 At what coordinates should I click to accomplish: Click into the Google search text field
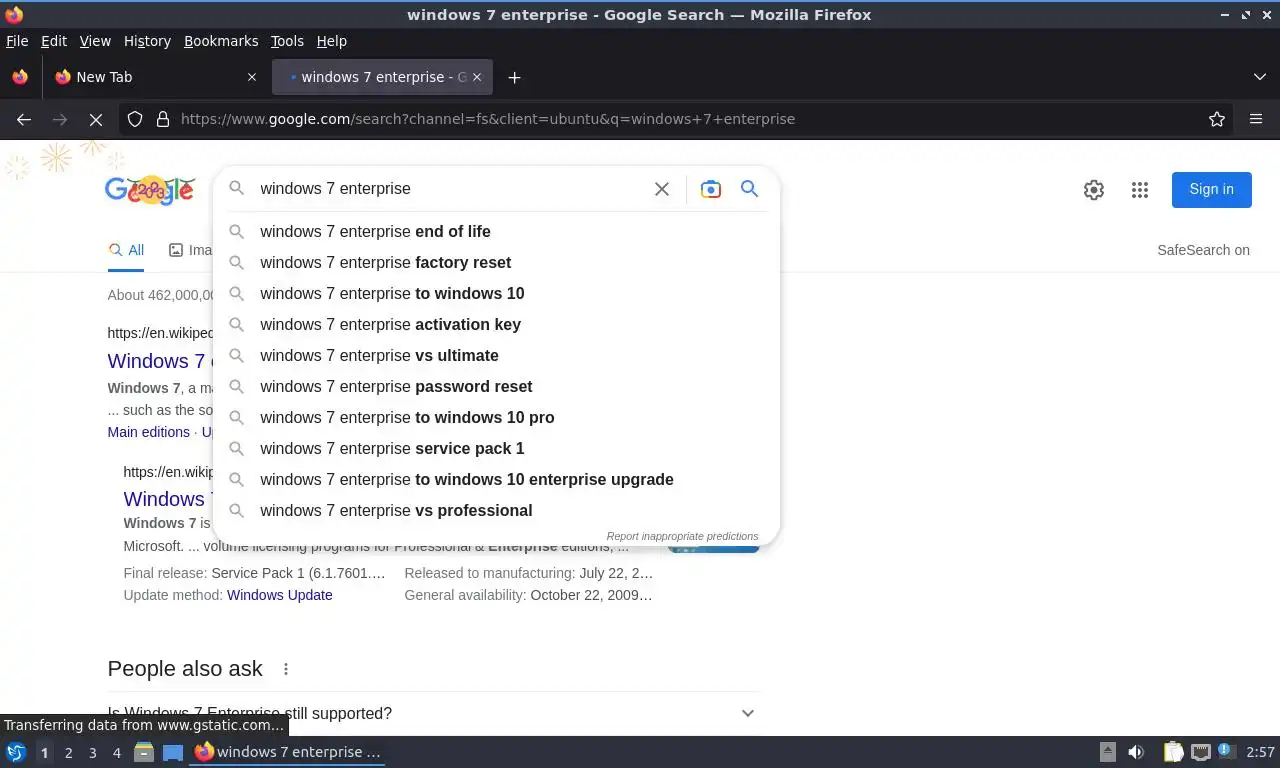pos(450,189)
